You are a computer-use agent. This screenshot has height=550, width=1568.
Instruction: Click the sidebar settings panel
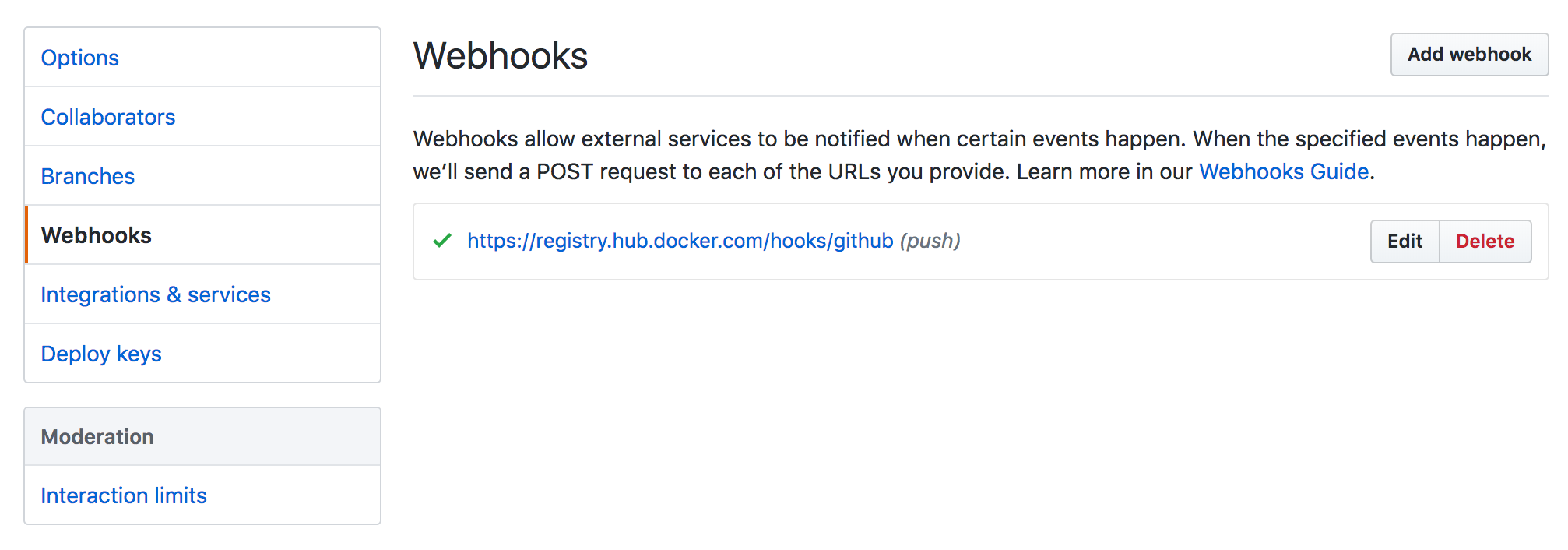[202, 206]
